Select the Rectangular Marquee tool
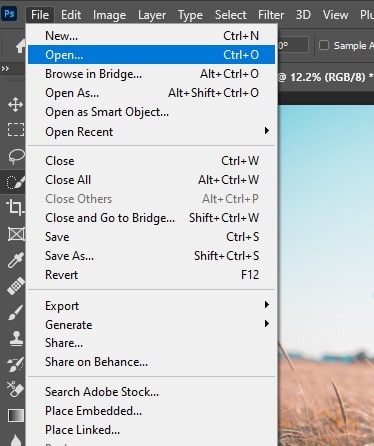Image resolution: width=374 pixels, height=446 pixels. coord(16,129)
